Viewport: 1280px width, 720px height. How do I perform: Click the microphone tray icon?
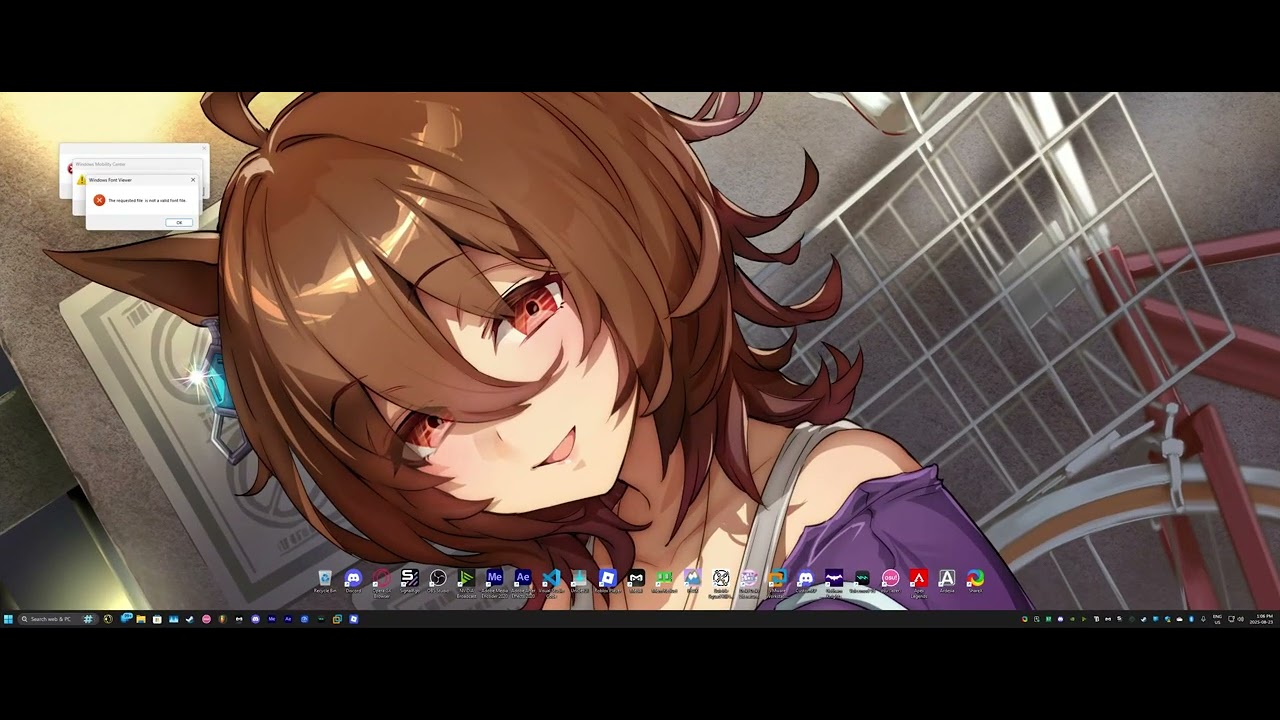(x=1203, y=619)
